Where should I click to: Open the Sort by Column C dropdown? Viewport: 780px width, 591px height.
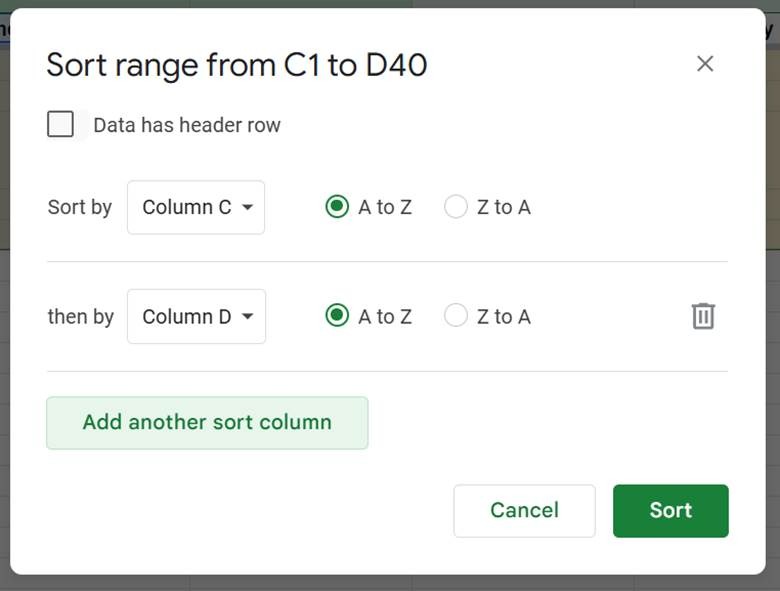[x=196, y=208]
